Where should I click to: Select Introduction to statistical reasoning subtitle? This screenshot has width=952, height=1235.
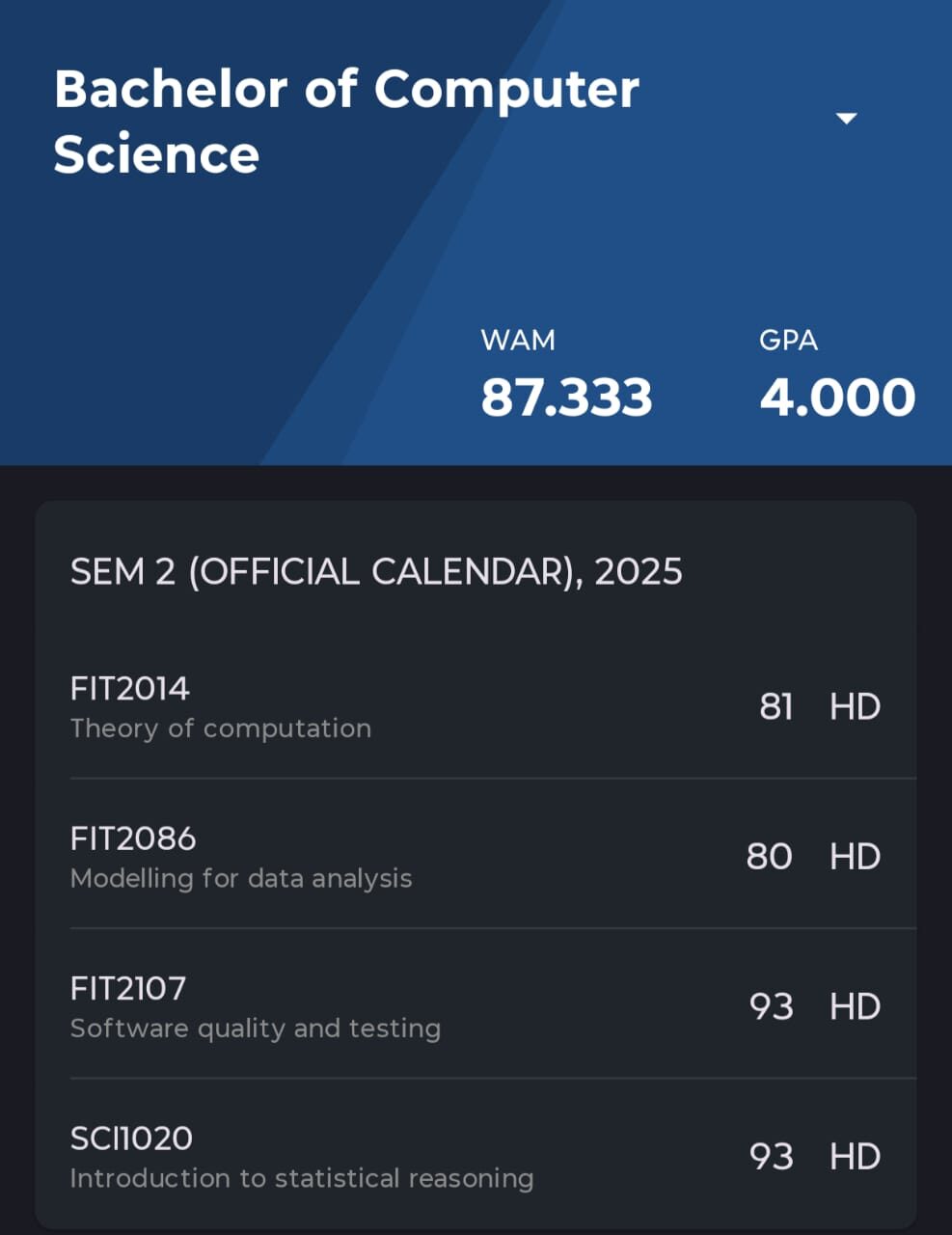pyautogui.click(x=302, y=1178)
